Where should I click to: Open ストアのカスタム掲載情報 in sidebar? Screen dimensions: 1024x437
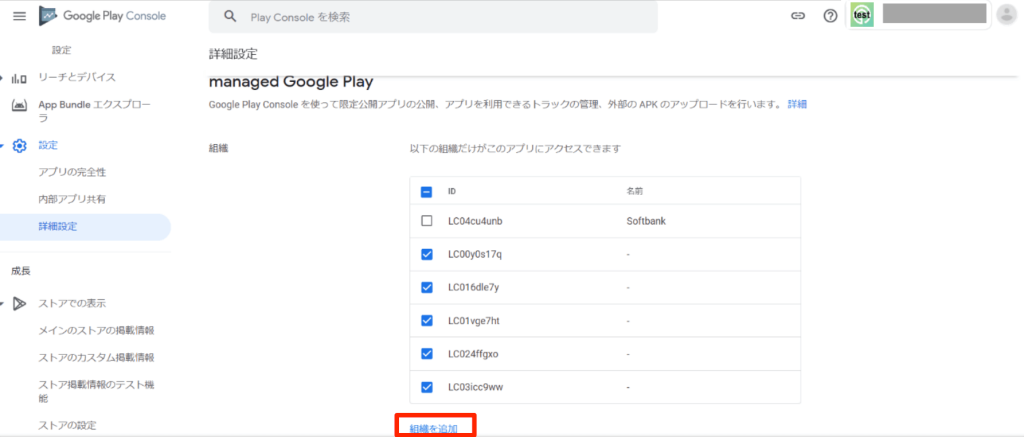coord(96,357)
